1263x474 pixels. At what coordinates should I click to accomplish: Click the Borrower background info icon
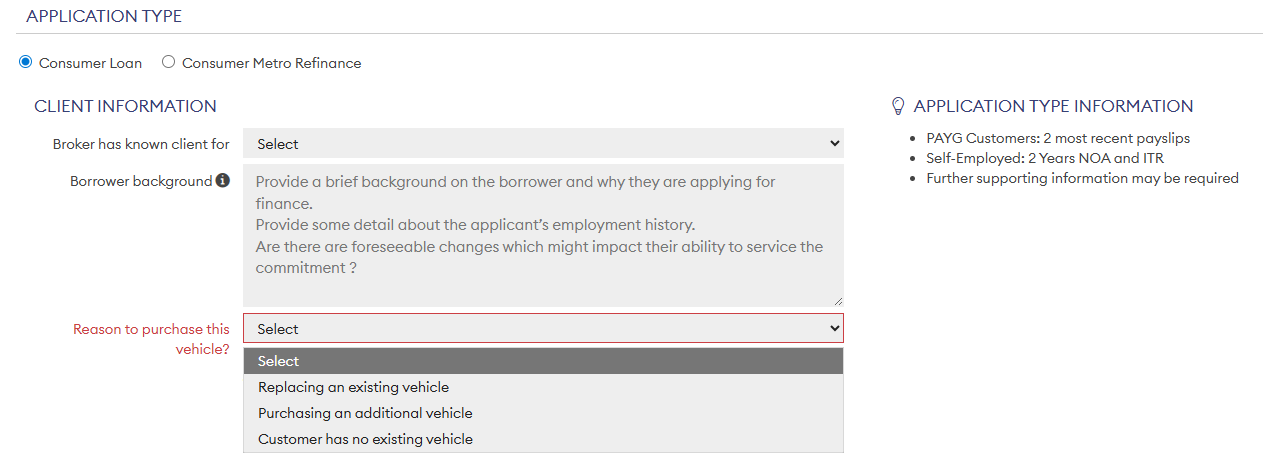click(x=223, y=181)
